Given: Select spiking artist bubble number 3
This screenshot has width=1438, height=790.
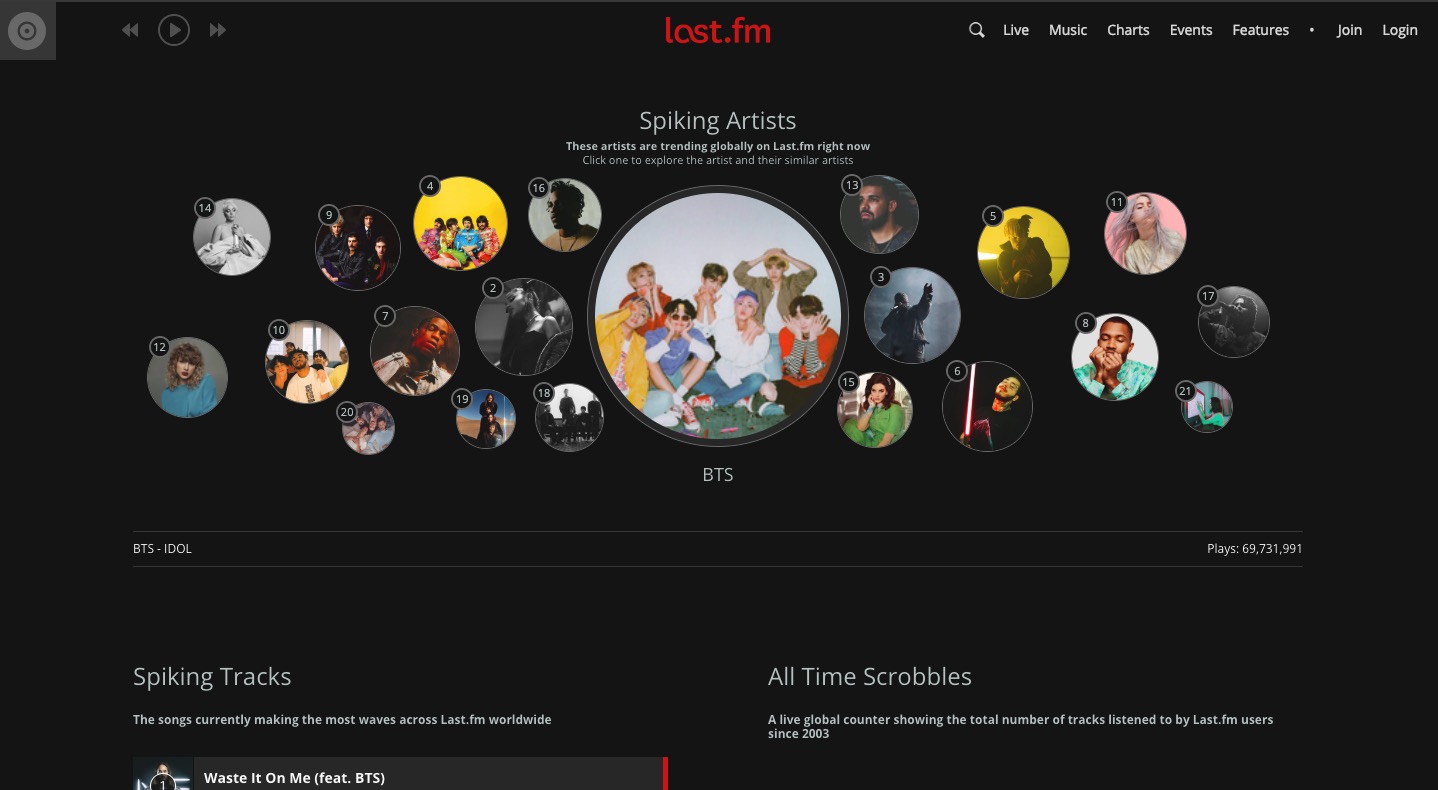Looking at the screenshot, I should pos(912,315).
